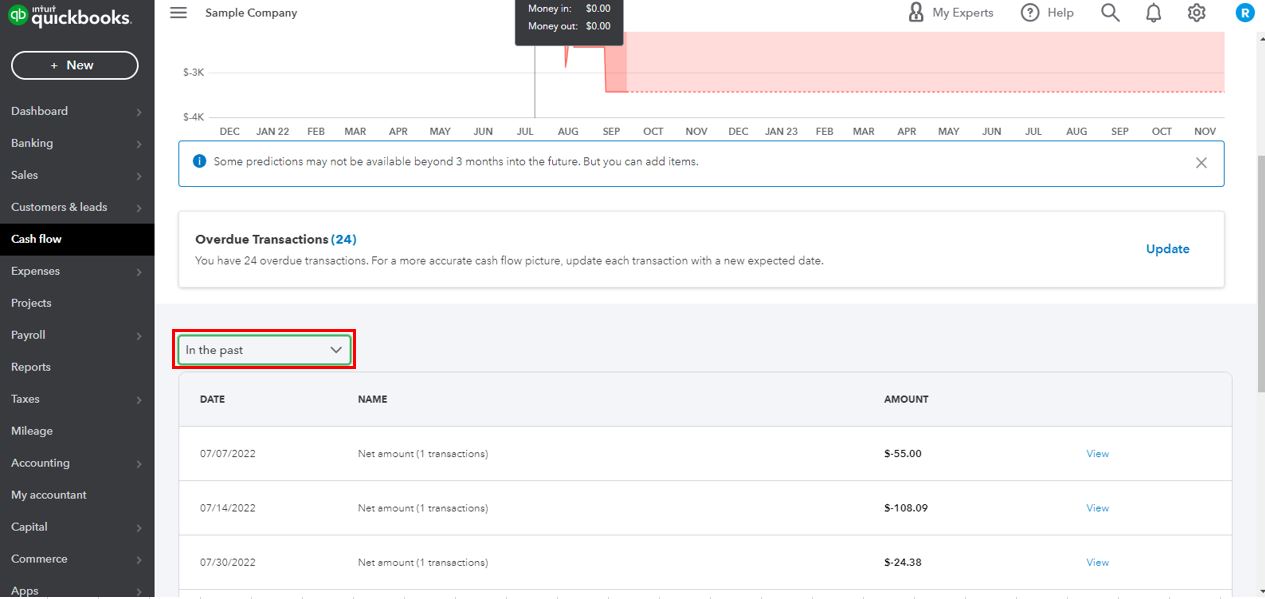View the 07/30/2022 transaction
The height and width of the screenshot is (599, 1265).
[1097, 562]
